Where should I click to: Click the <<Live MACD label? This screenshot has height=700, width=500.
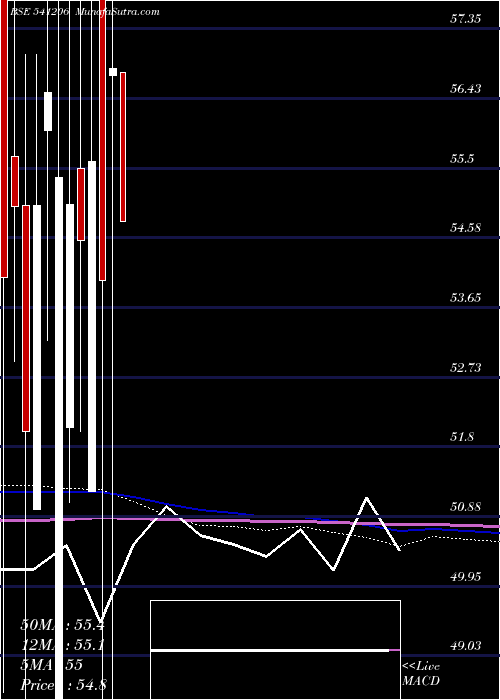point(421,674)
